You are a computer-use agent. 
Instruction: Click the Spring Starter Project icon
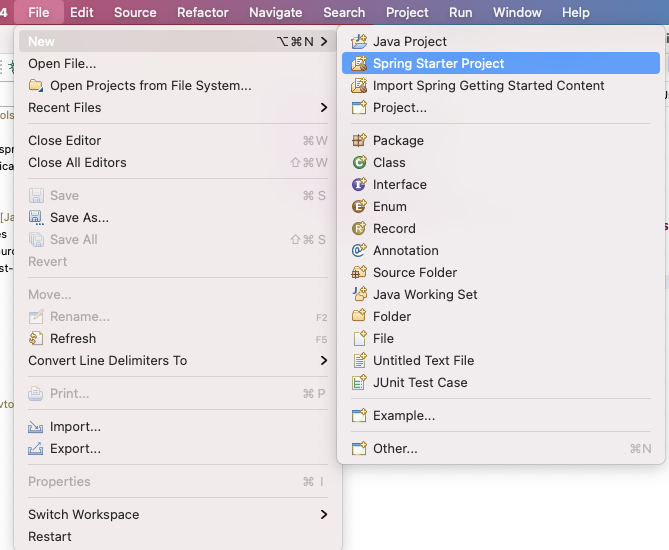click(x=359, y=63)
